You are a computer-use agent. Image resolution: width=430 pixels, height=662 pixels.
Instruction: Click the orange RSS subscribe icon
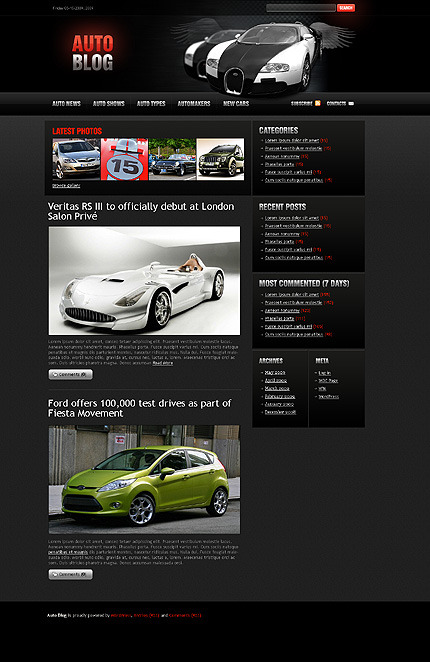tap(318, 103)
